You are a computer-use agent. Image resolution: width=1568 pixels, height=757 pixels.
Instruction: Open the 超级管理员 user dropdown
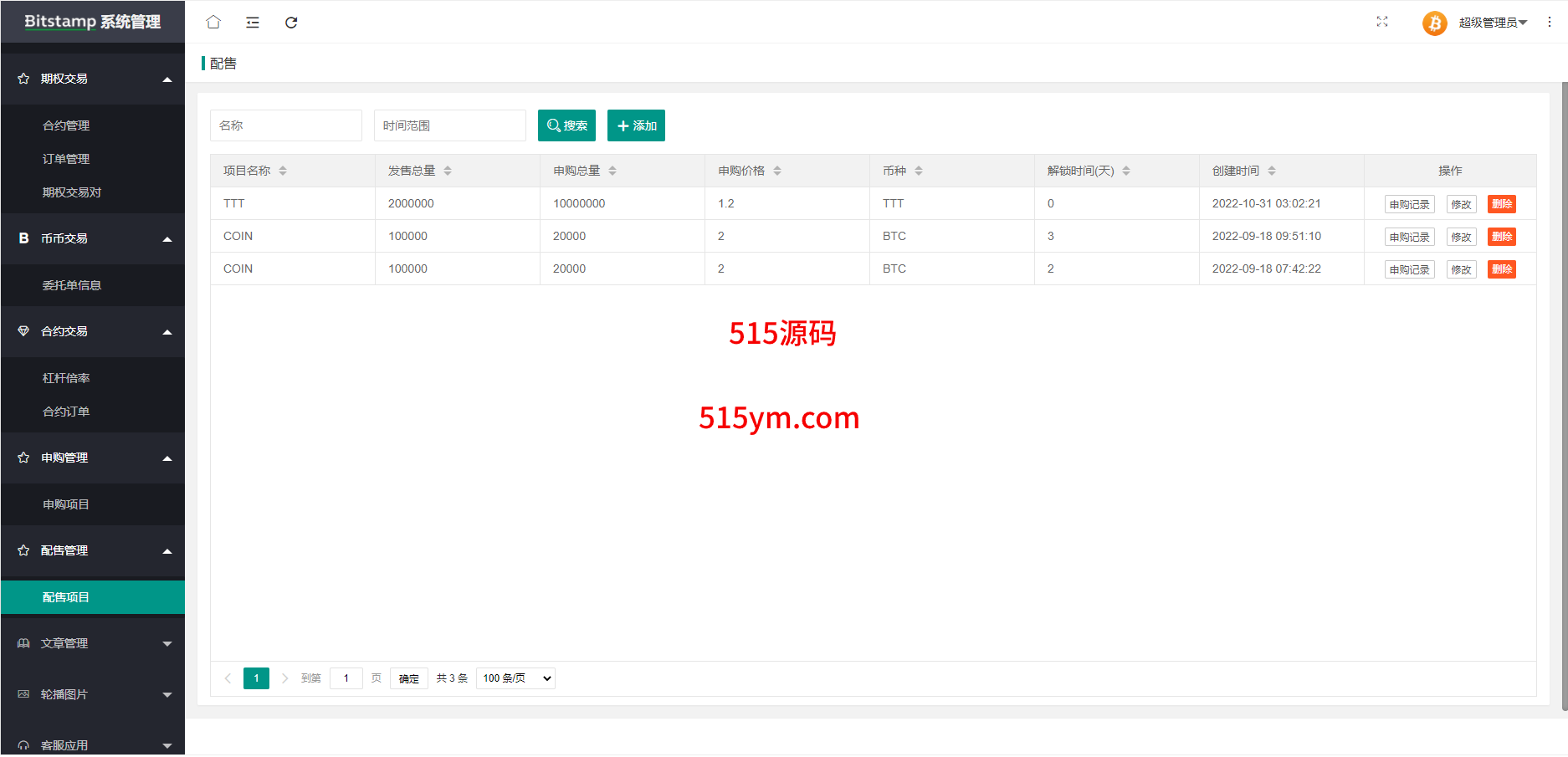(x=1493, y=23)
